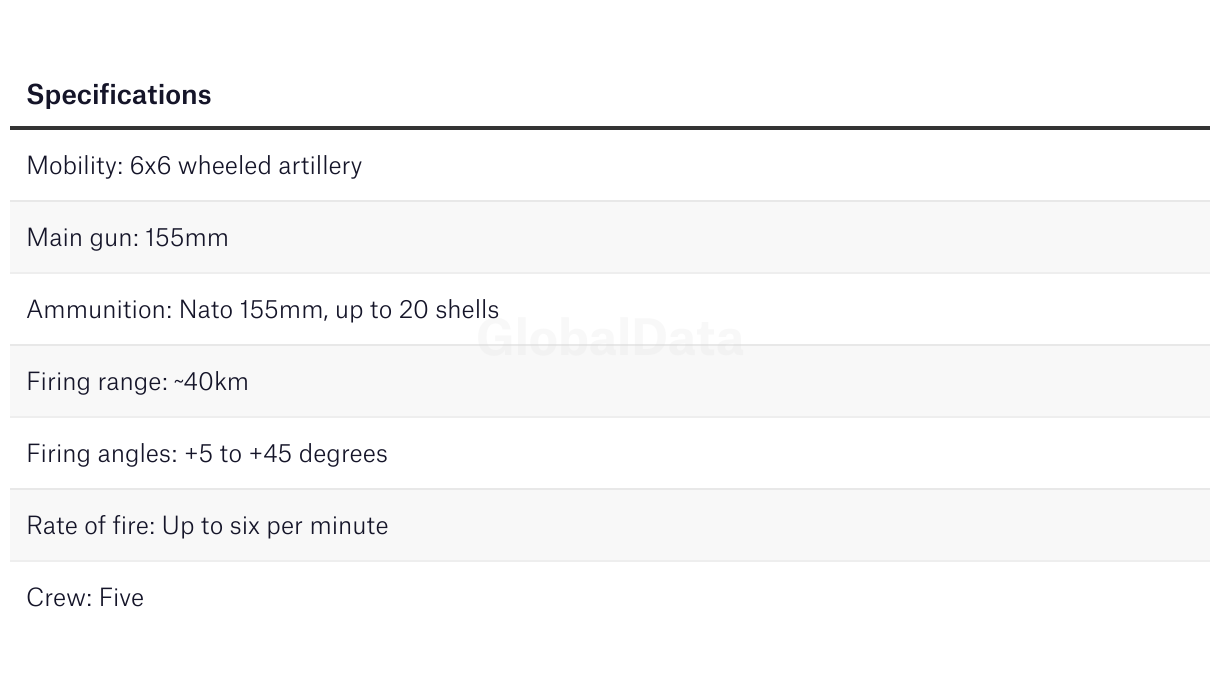The width and height of the screenshot is (1220, 674).
Task: Click the dark divider line under Specifications
Action: (x=610, y=128)
